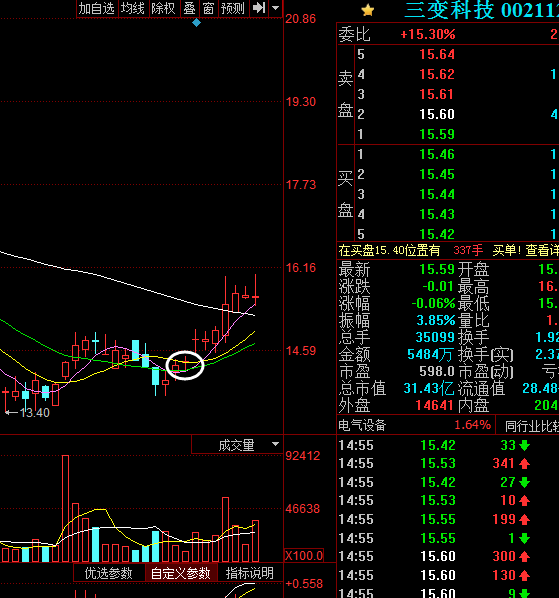Click the 窗 window toolbar button

click(x=208, y=8)
